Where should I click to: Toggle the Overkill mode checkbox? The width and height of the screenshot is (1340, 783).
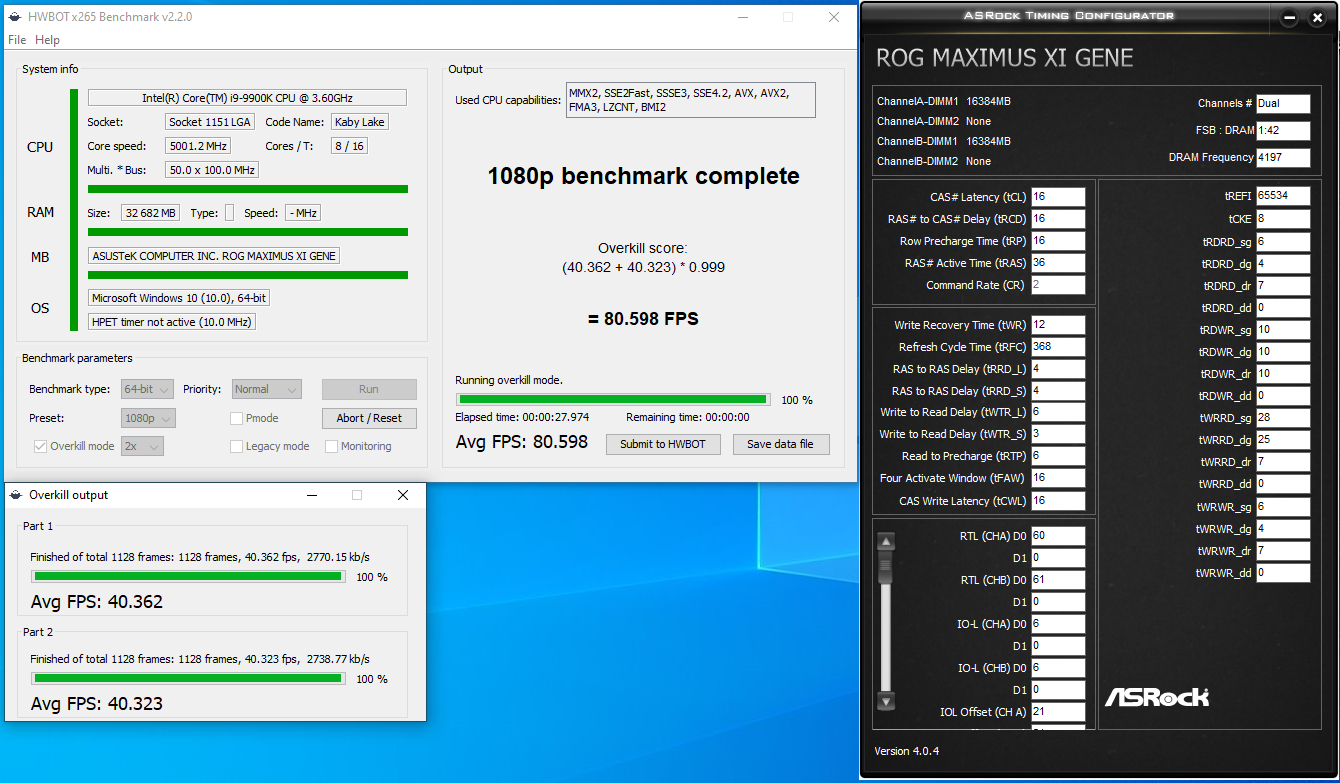tap(40, 446)
